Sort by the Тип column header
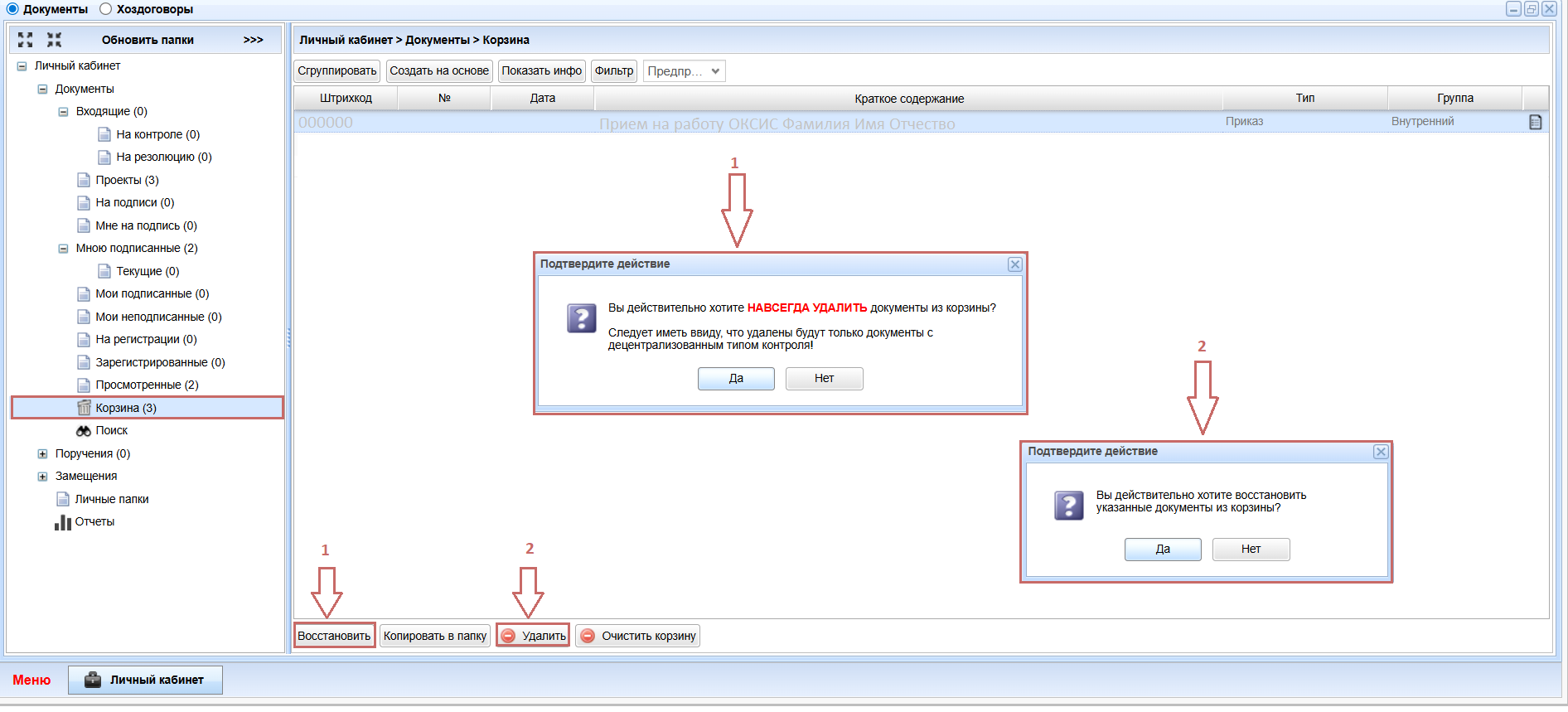The width and height of the screenshot is (1568, 712). tap(1305, 98)
